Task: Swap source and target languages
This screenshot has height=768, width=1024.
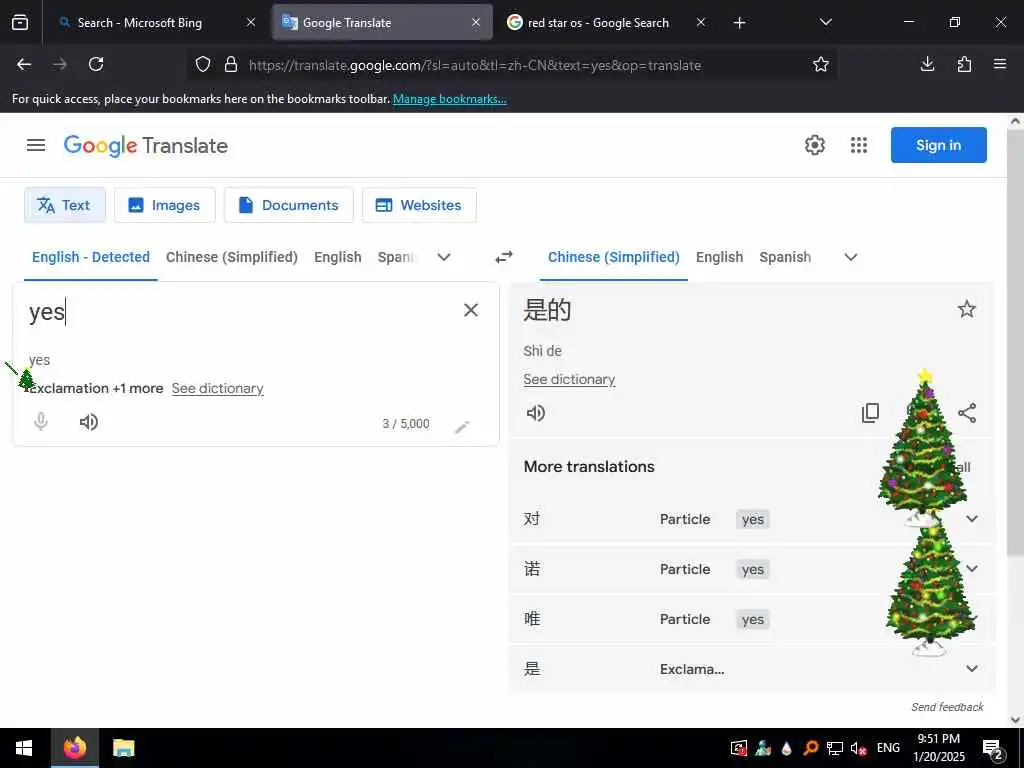Action: point(504,257)
